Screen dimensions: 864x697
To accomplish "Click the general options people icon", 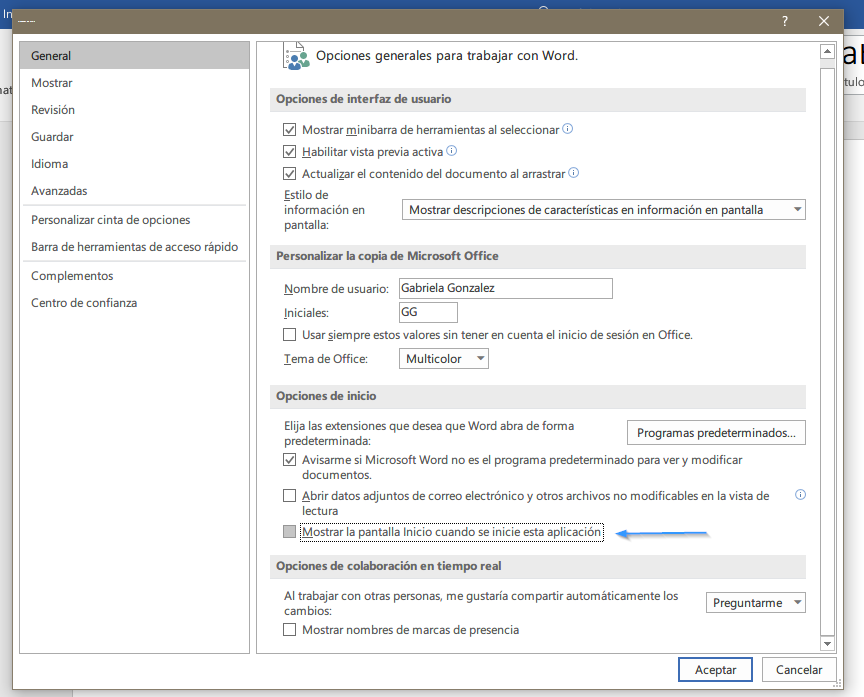I will tap(296, 56).
